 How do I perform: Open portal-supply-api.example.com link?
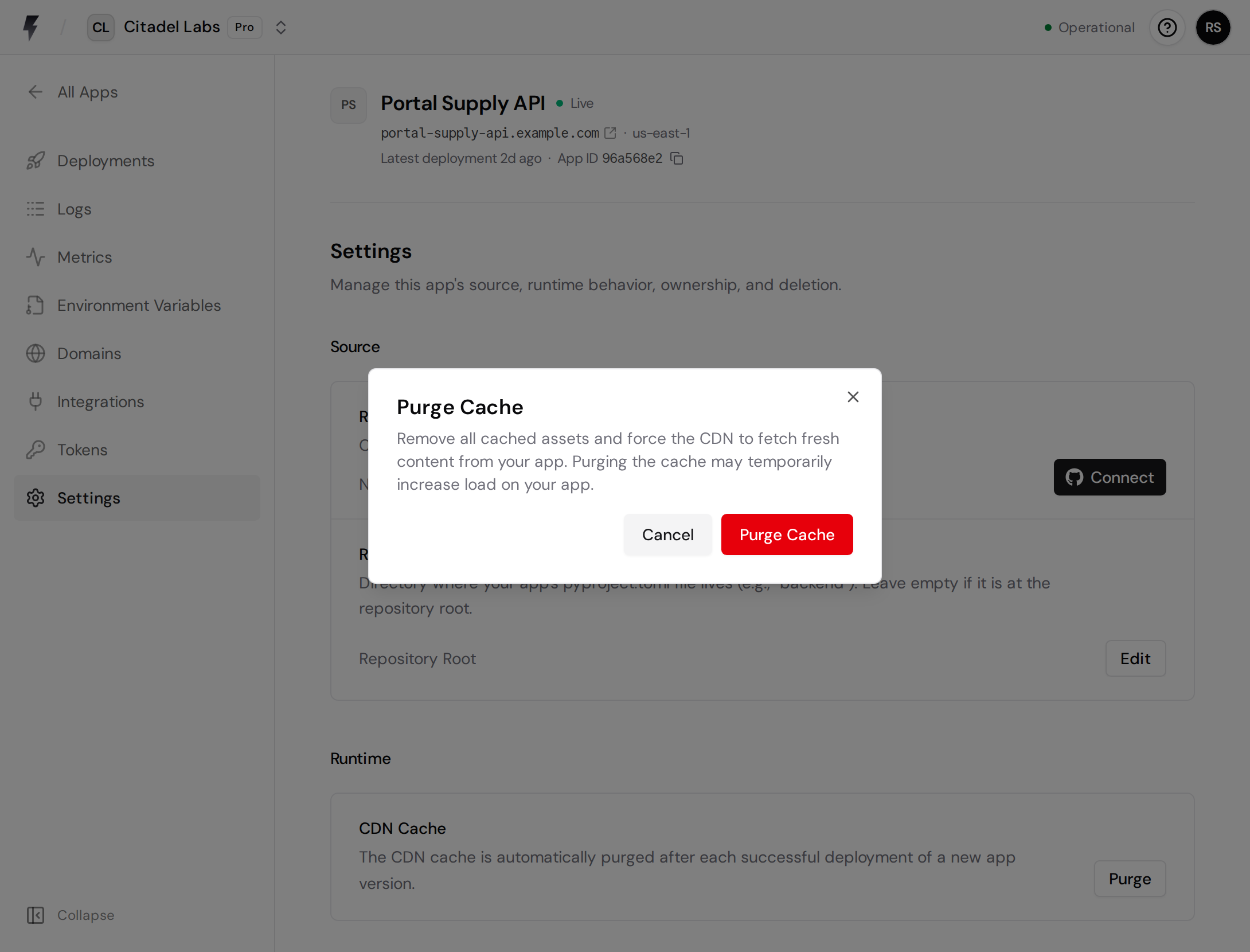click(x=490, y=133)
